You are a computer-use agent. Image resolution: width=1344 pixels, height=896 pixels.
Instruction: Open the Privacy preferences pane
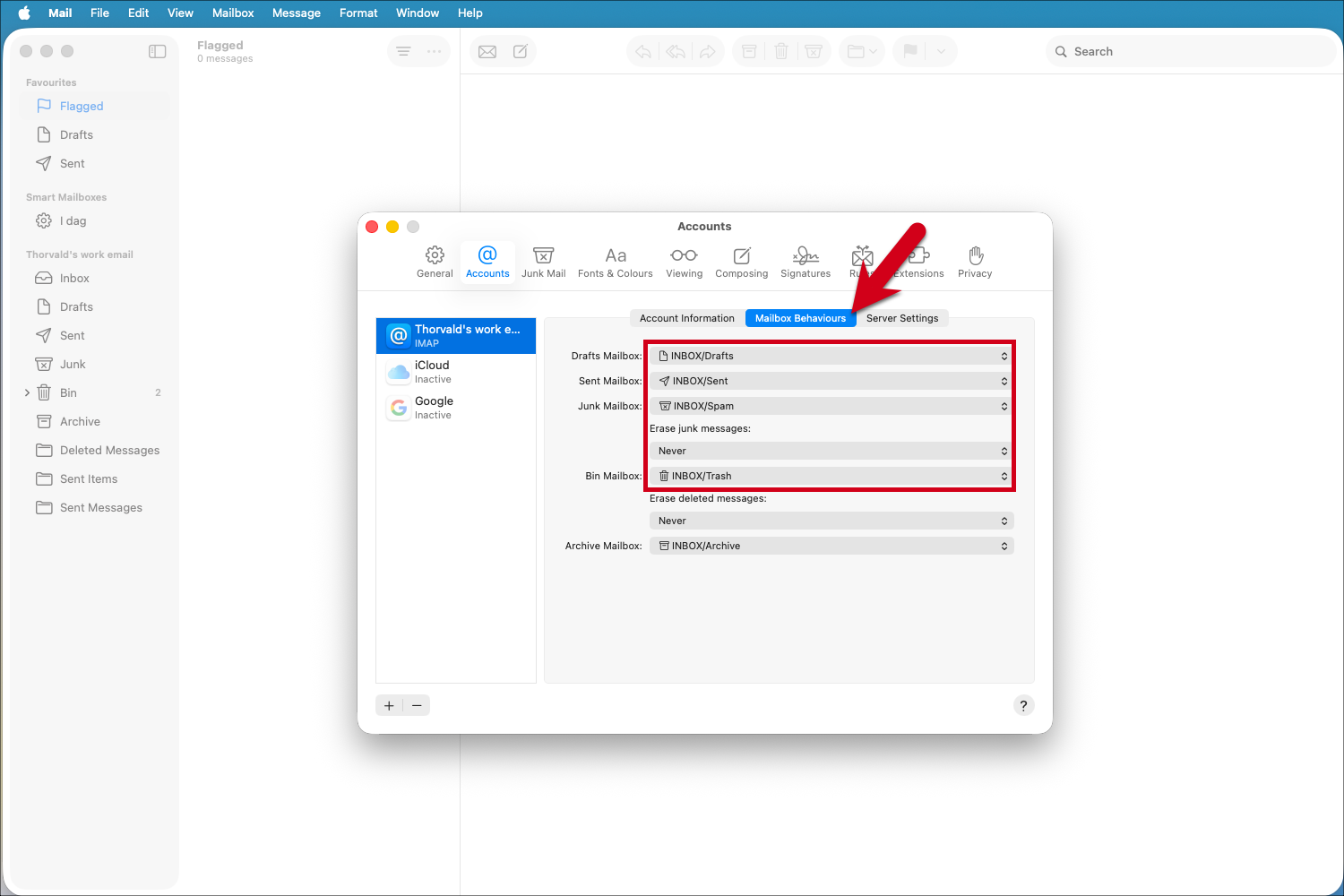point(974,262)
